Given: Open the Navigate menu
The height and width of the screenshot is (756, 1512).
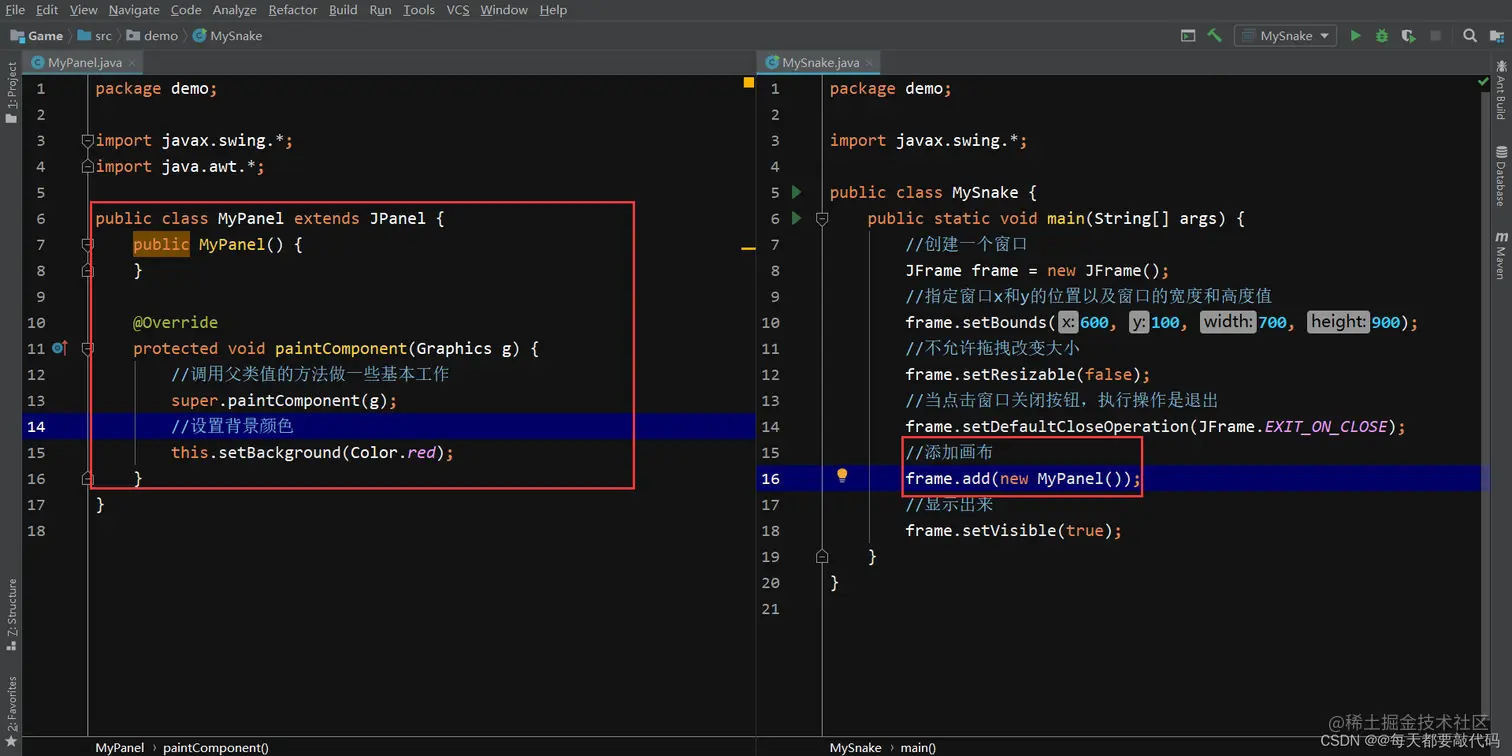Looking at the screenshot, I should coord(134,10).
